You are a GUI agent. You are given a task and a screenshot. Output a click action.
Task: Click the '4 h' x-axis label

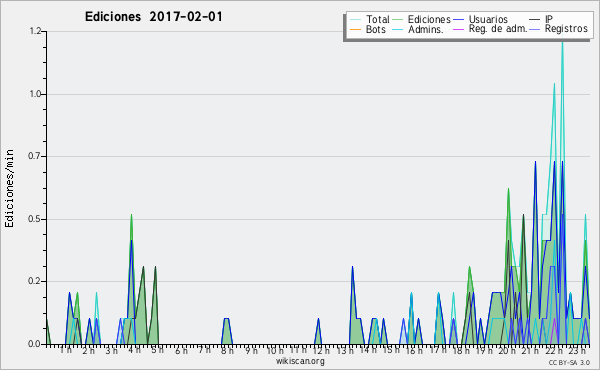tap(135, 350)
